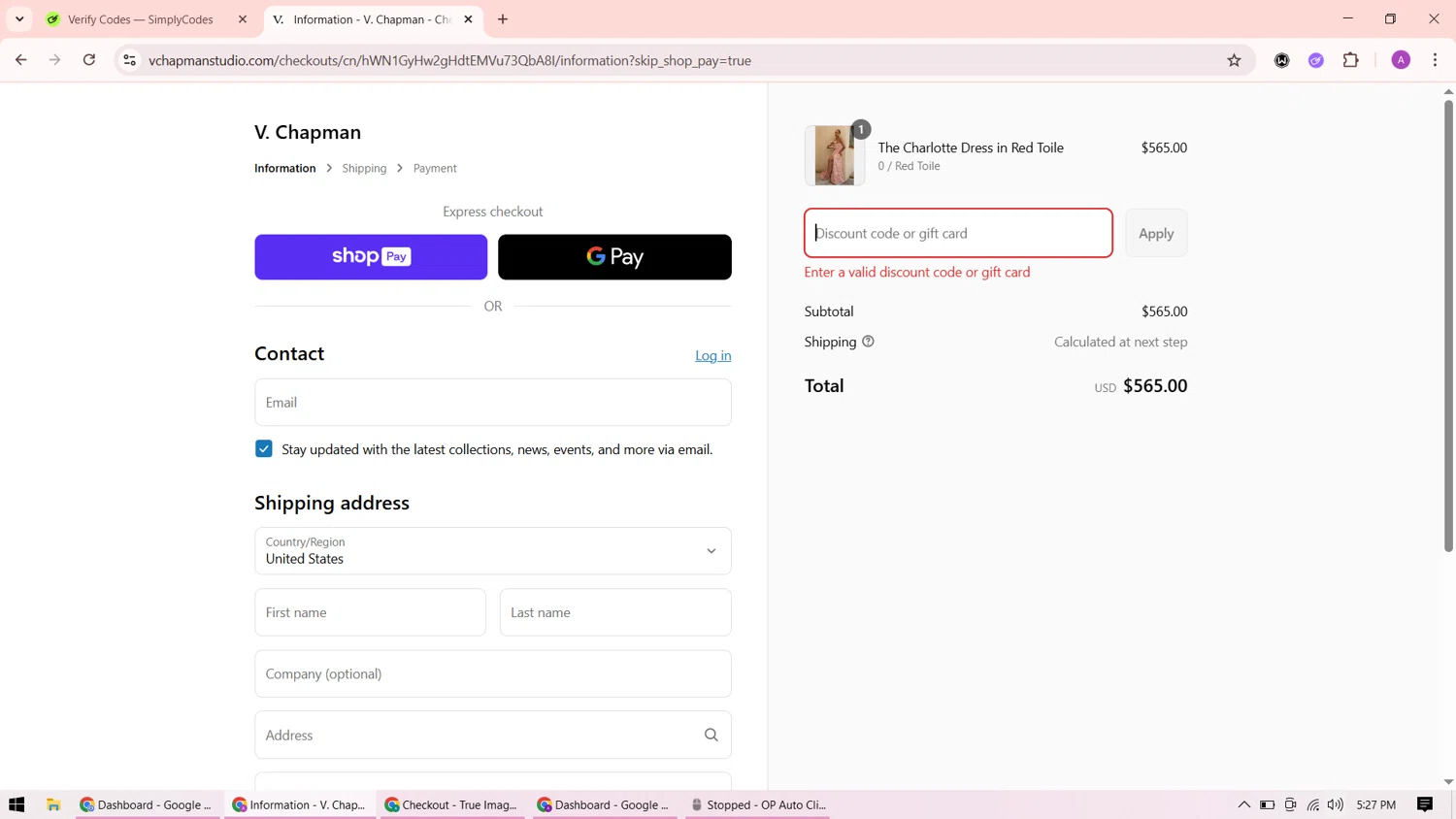Bookmark this page with the star icon
The image size is (1456, 819).
pyautogui.click(x=1234, y=60)
